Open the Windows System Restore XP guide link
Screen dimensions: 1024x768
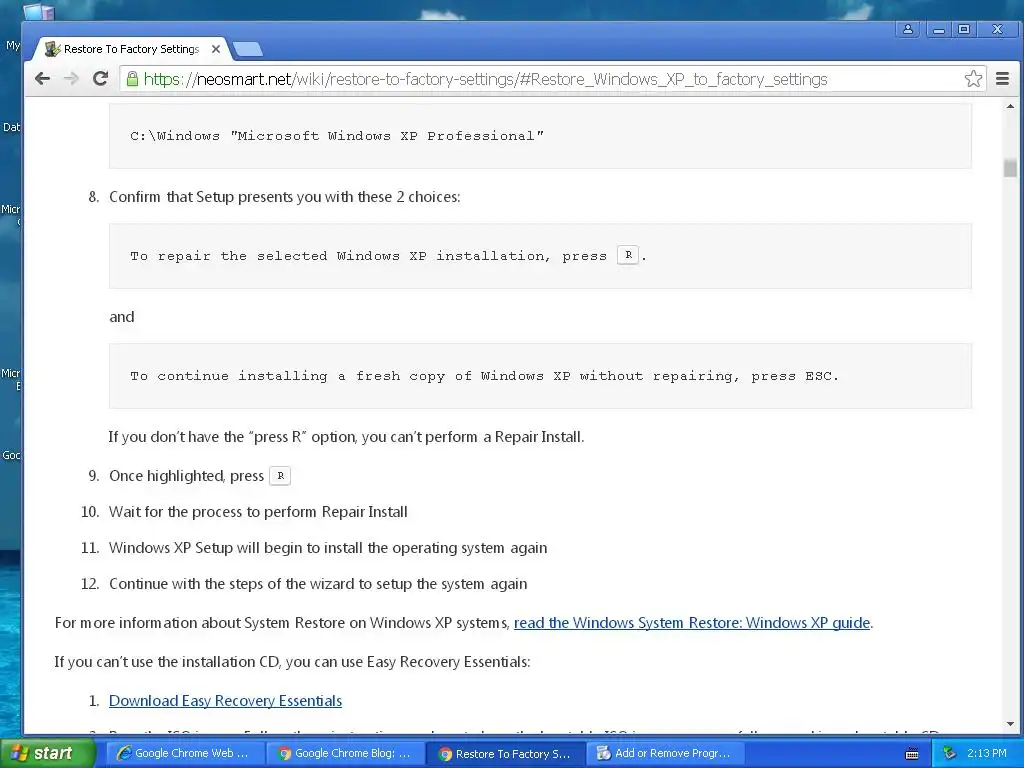(692, 622)
